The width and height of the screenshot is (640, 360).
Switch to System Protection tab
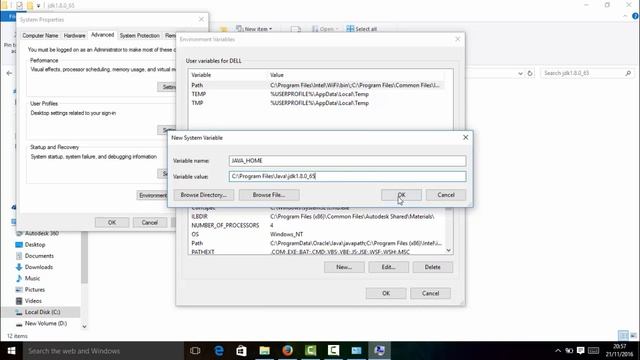point(140,36)
